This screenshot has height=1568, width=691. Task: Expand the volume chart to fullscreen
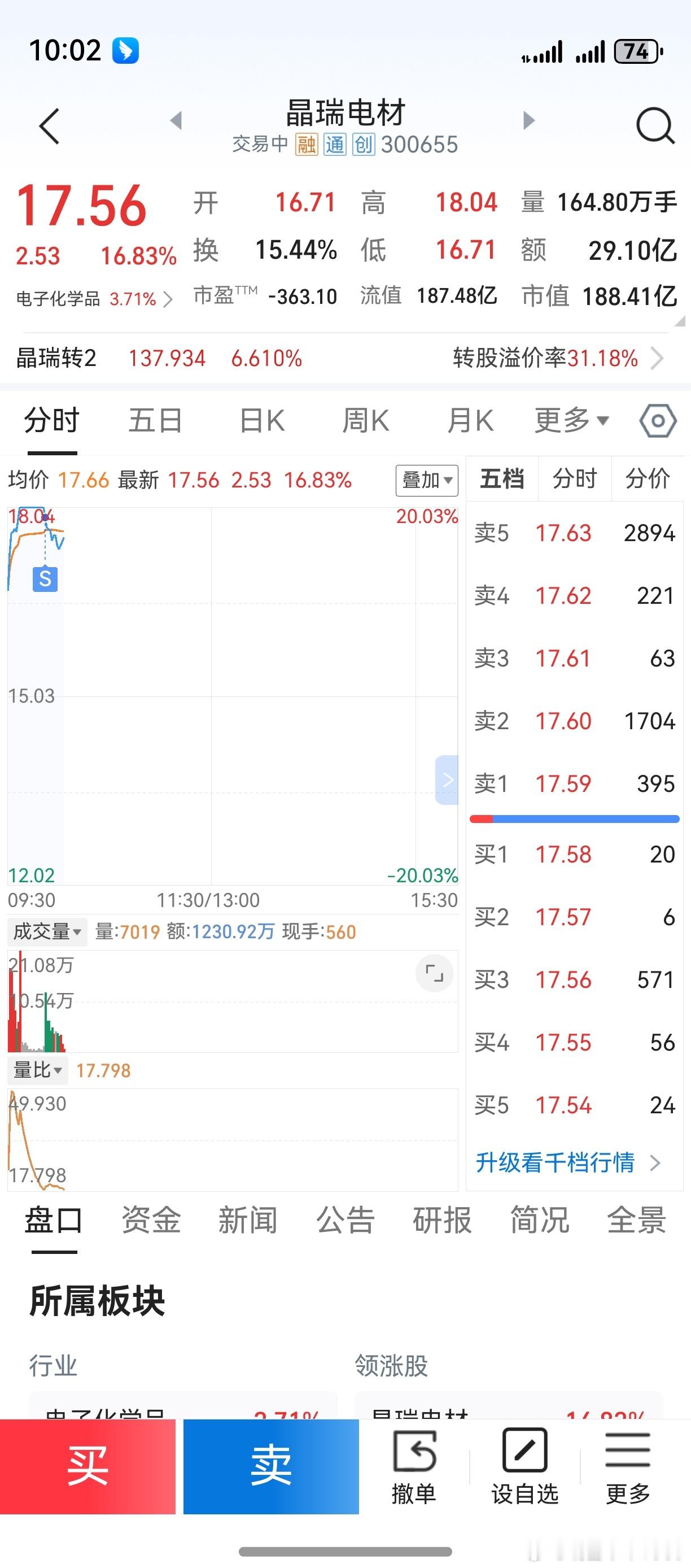[434, 973]
